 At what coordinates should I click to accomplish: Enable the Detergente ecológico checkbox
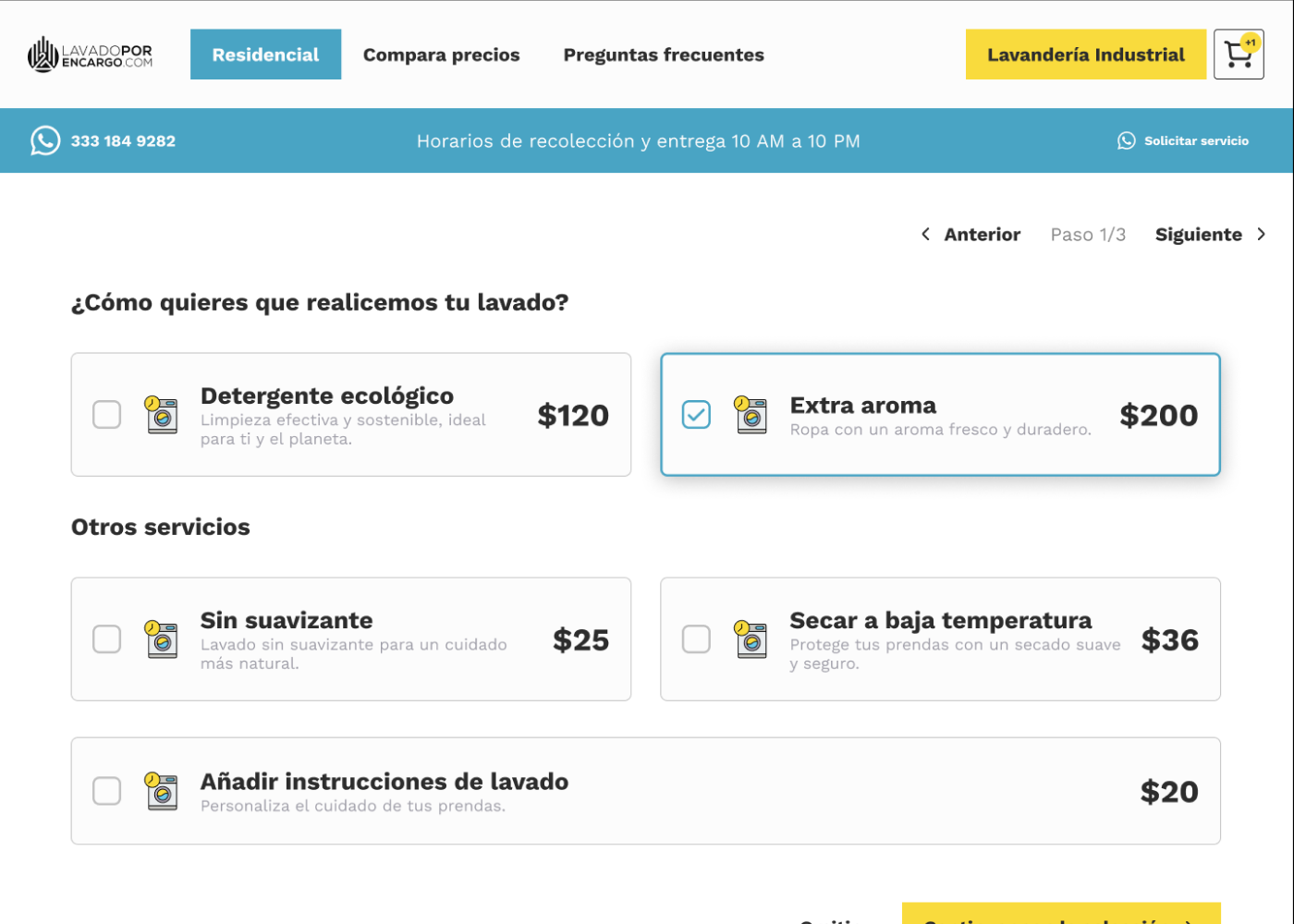[x=107, y=415]
